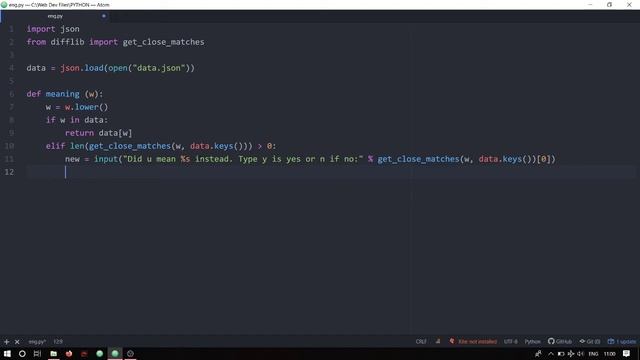Open File Explorer from the taskbar
The height and width of the screenshot is (360, 640).
pos(53,353)
